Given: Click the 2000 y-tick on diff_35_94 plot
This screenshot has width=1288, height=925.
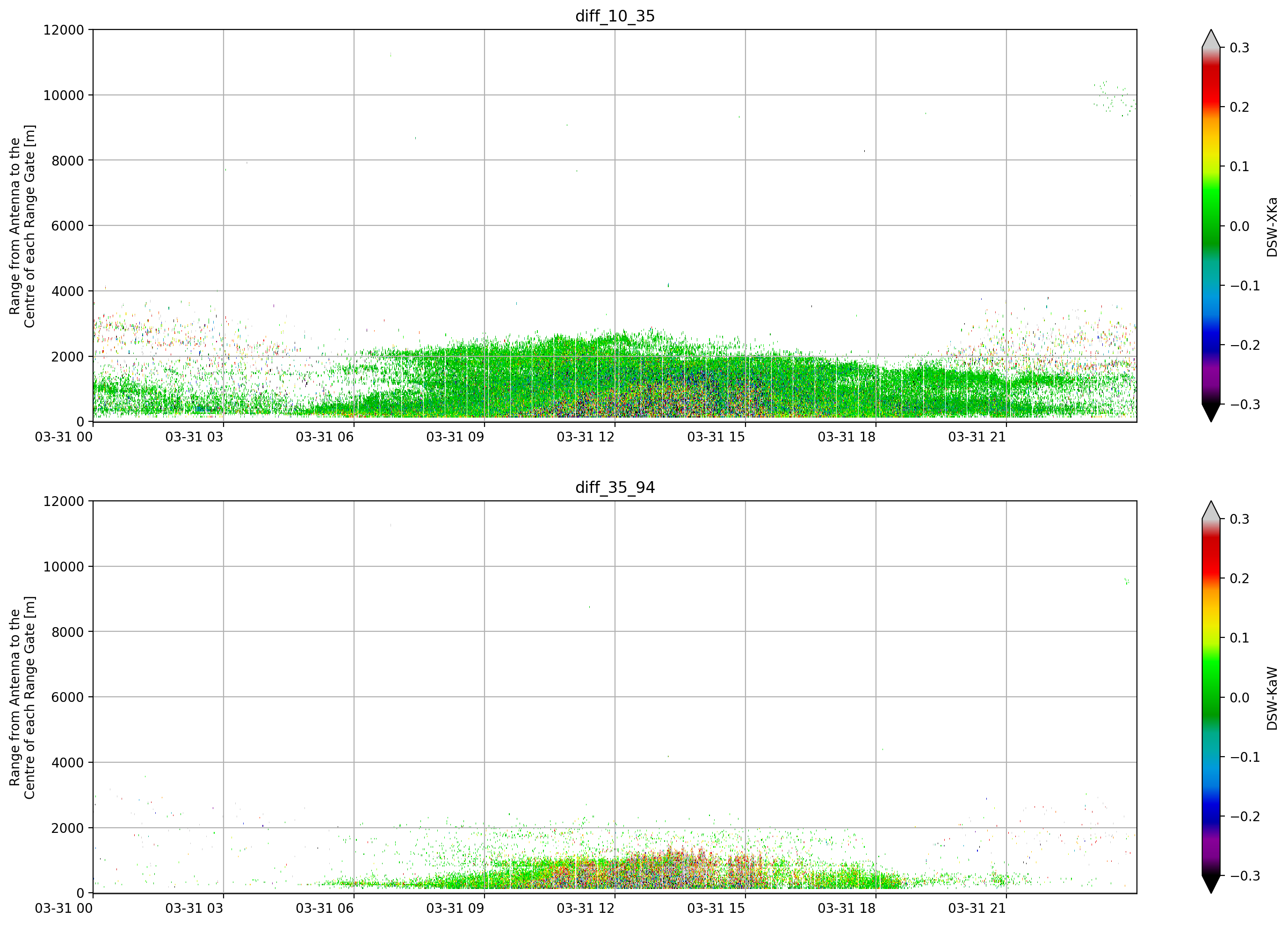Looking at the screenshot, I should [x=67, y=828].
